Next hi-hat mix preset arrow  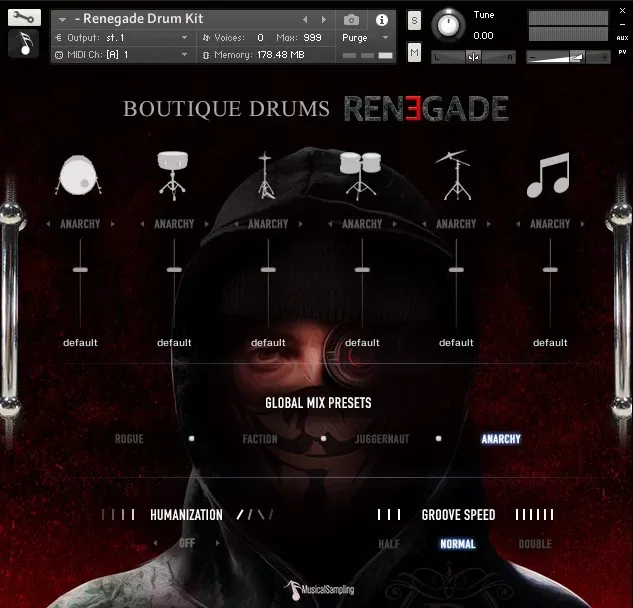(301, 224)
